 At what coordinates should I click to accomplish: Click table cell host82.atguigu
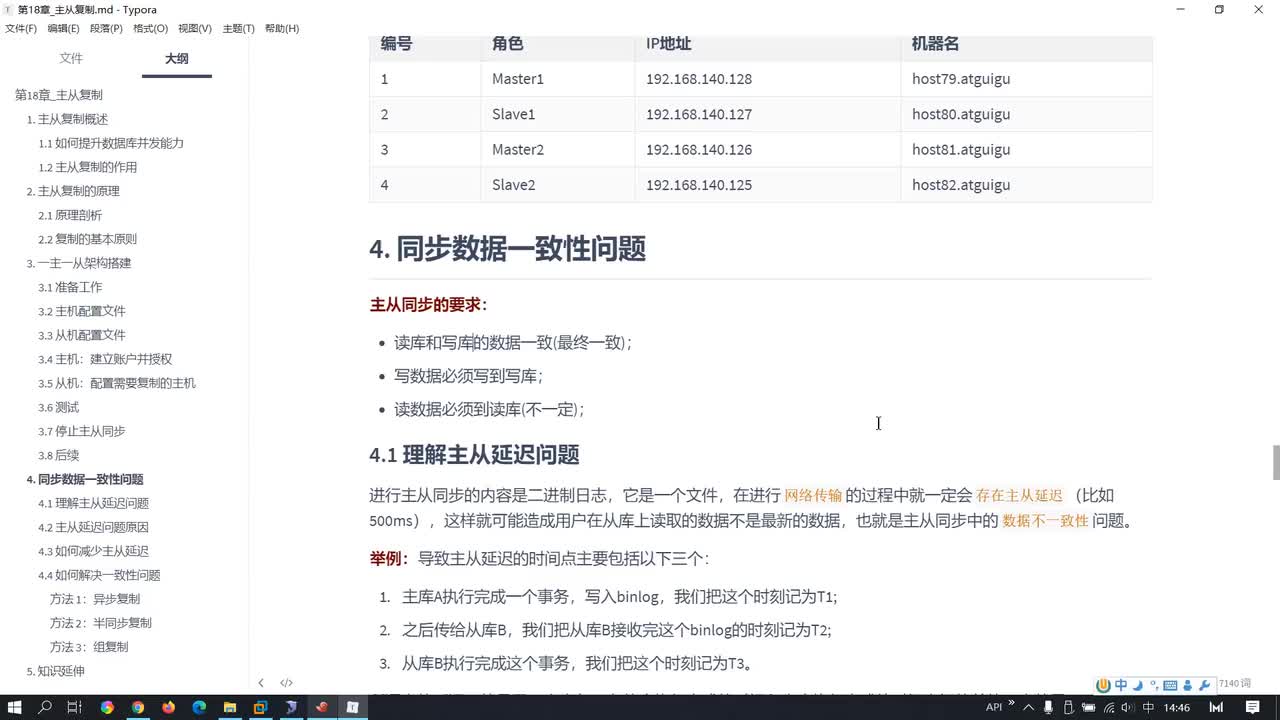point(961,185)
